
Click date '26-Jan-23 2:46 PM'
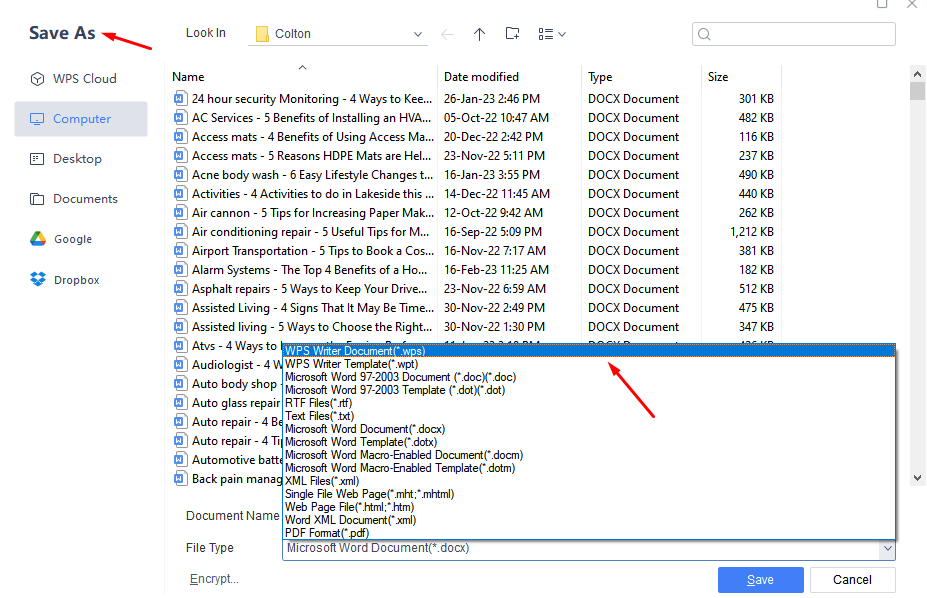[x=492, y=99]
